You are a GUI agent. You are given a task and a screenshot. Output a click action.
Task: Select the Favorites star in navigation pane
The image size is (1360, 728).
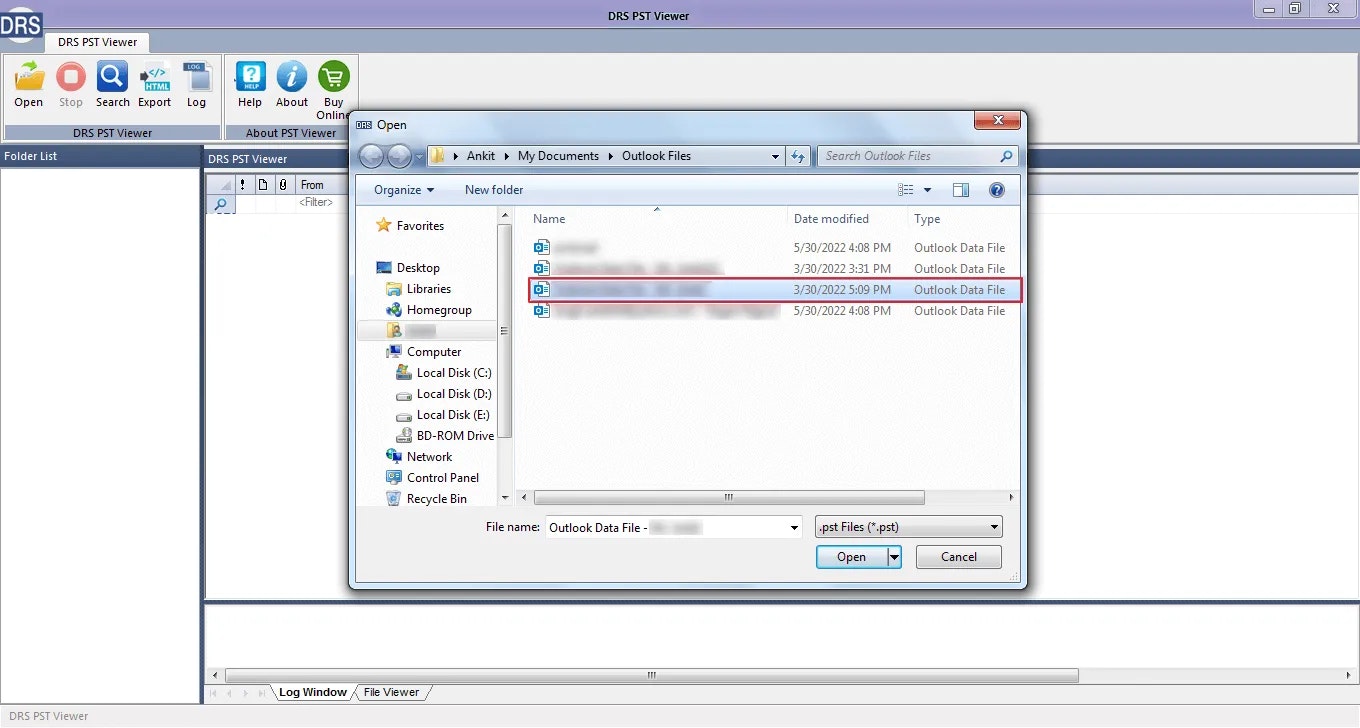(383, 225)
